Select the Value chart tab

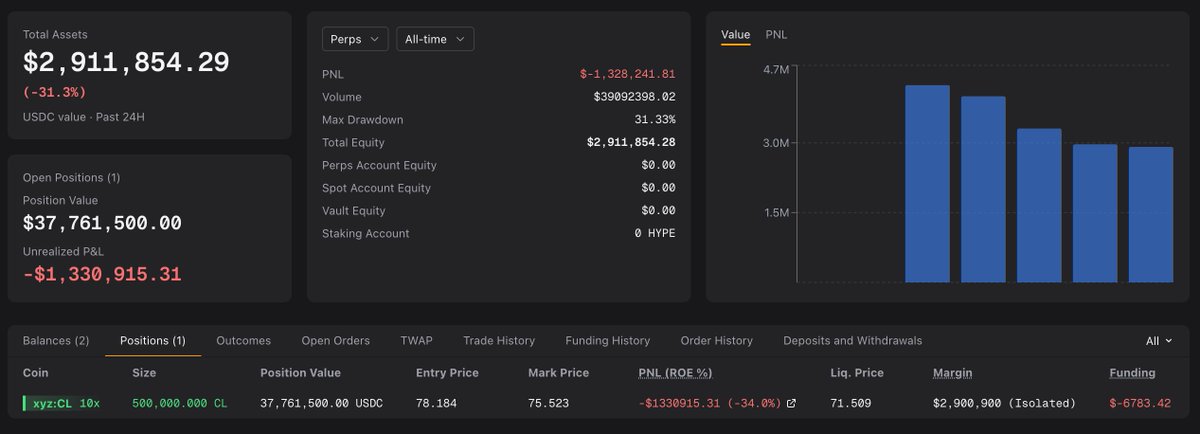[735, 35]
